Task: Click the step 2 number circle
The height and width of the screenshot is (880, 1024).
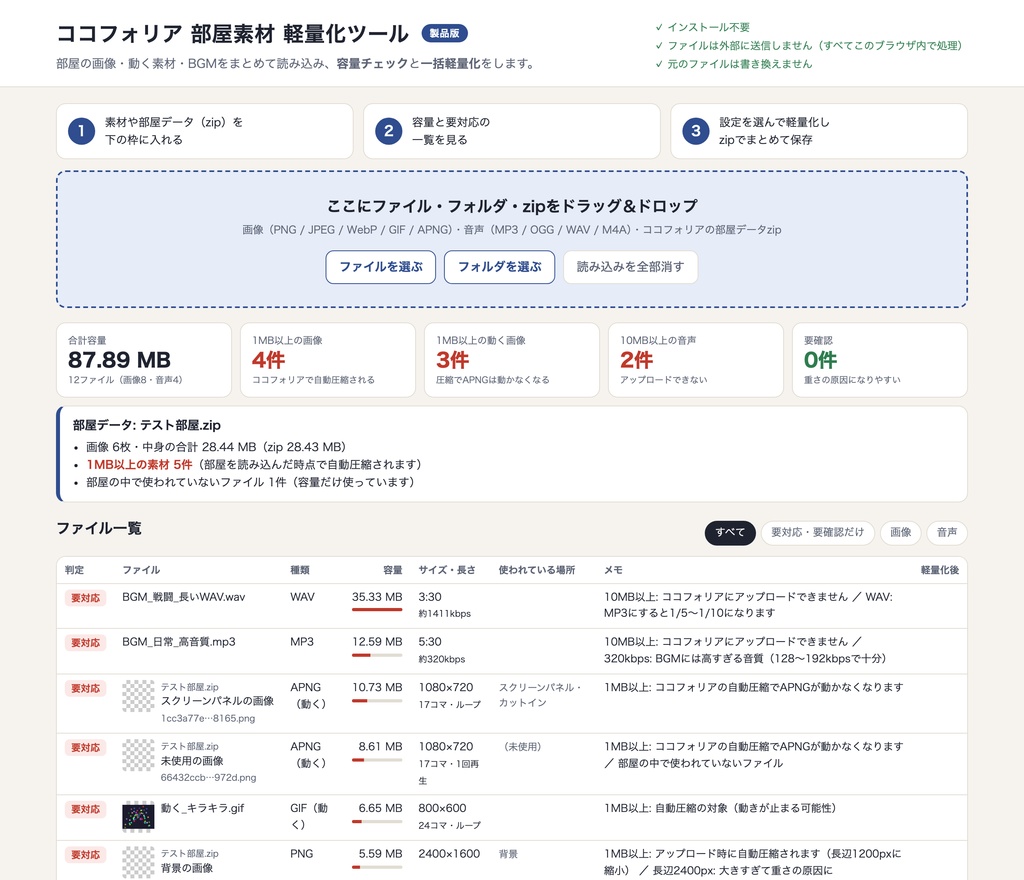Action: tap(389, 131)
